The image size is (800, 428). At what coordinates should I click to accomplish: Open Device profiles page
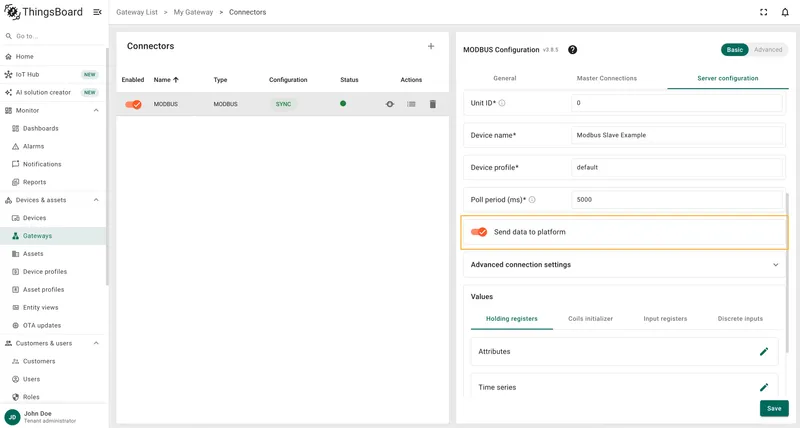pos(53,271)
